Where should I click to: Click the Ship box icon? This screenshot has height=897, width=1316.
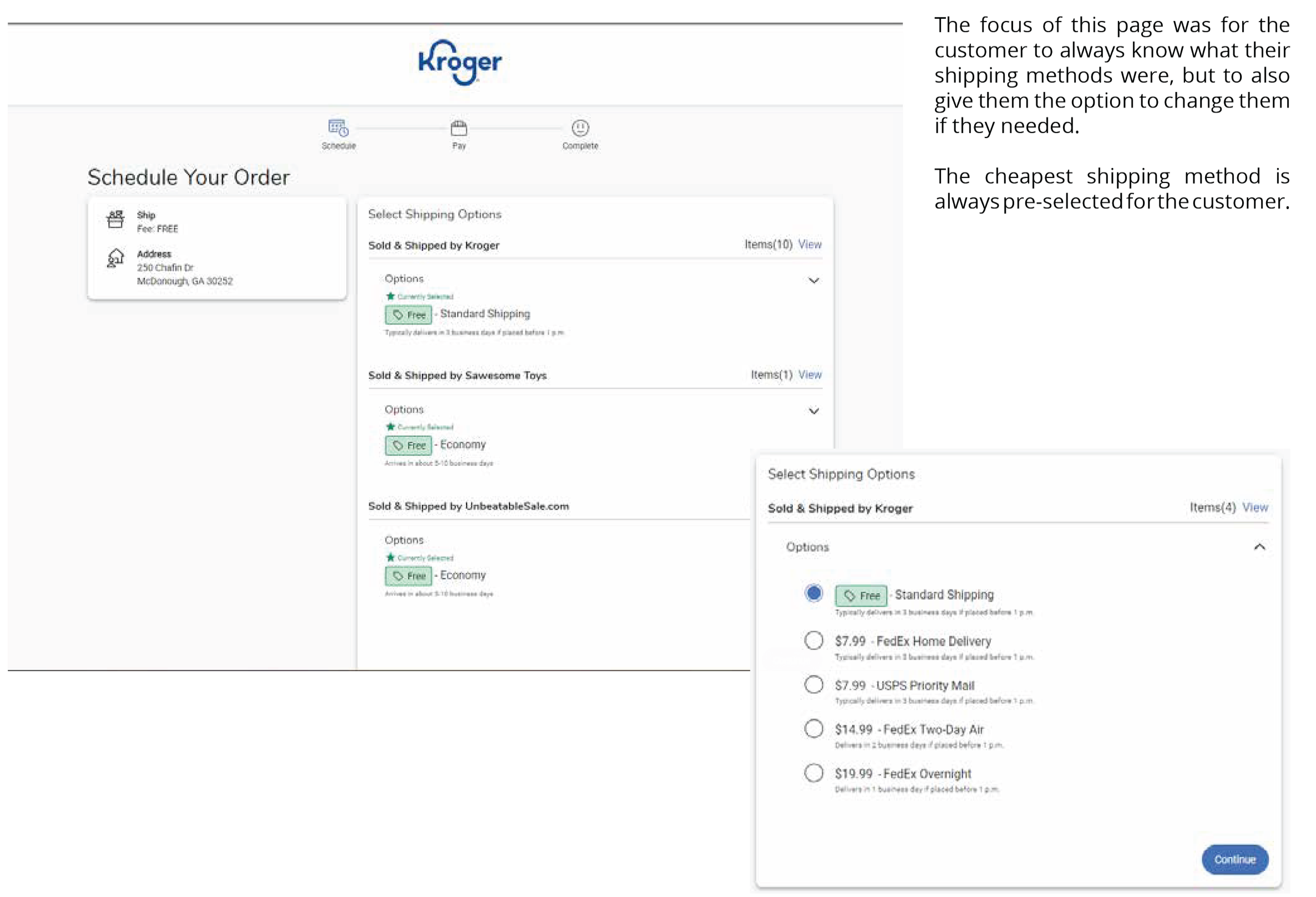(x=115, y=219)
